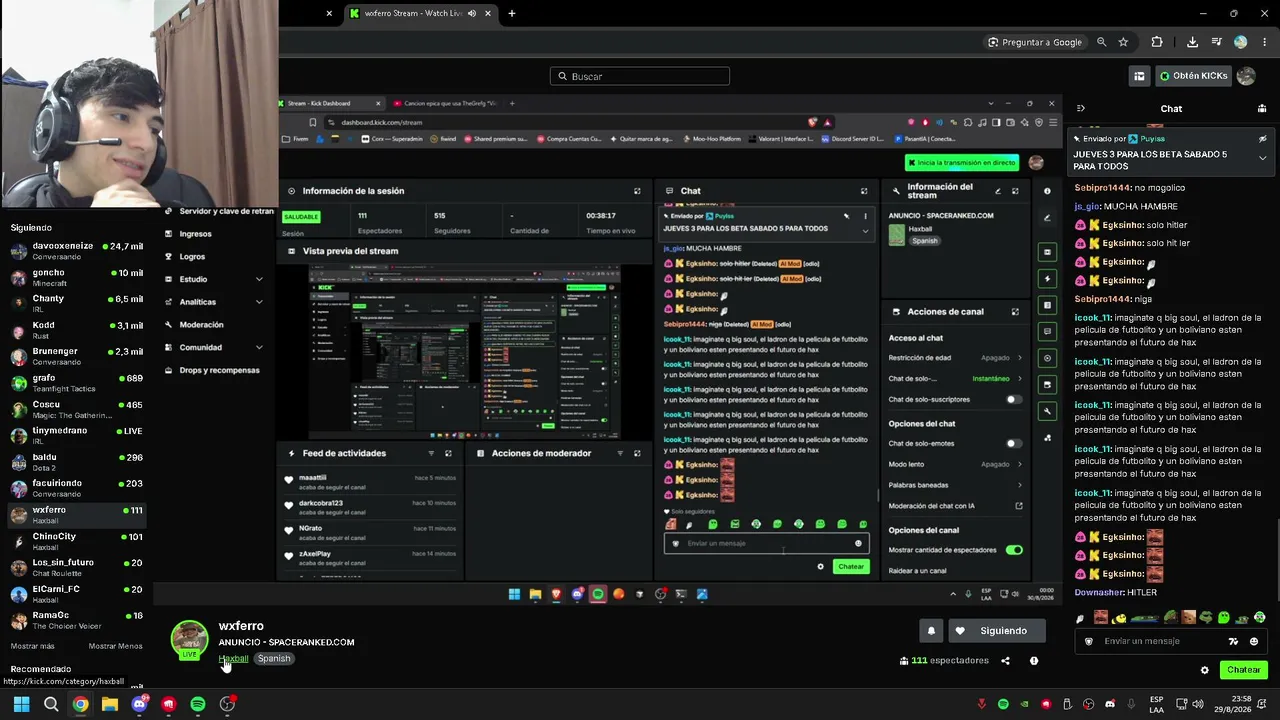Open Brunenger channel in following list
The image size is (1280, 720).
77,356
